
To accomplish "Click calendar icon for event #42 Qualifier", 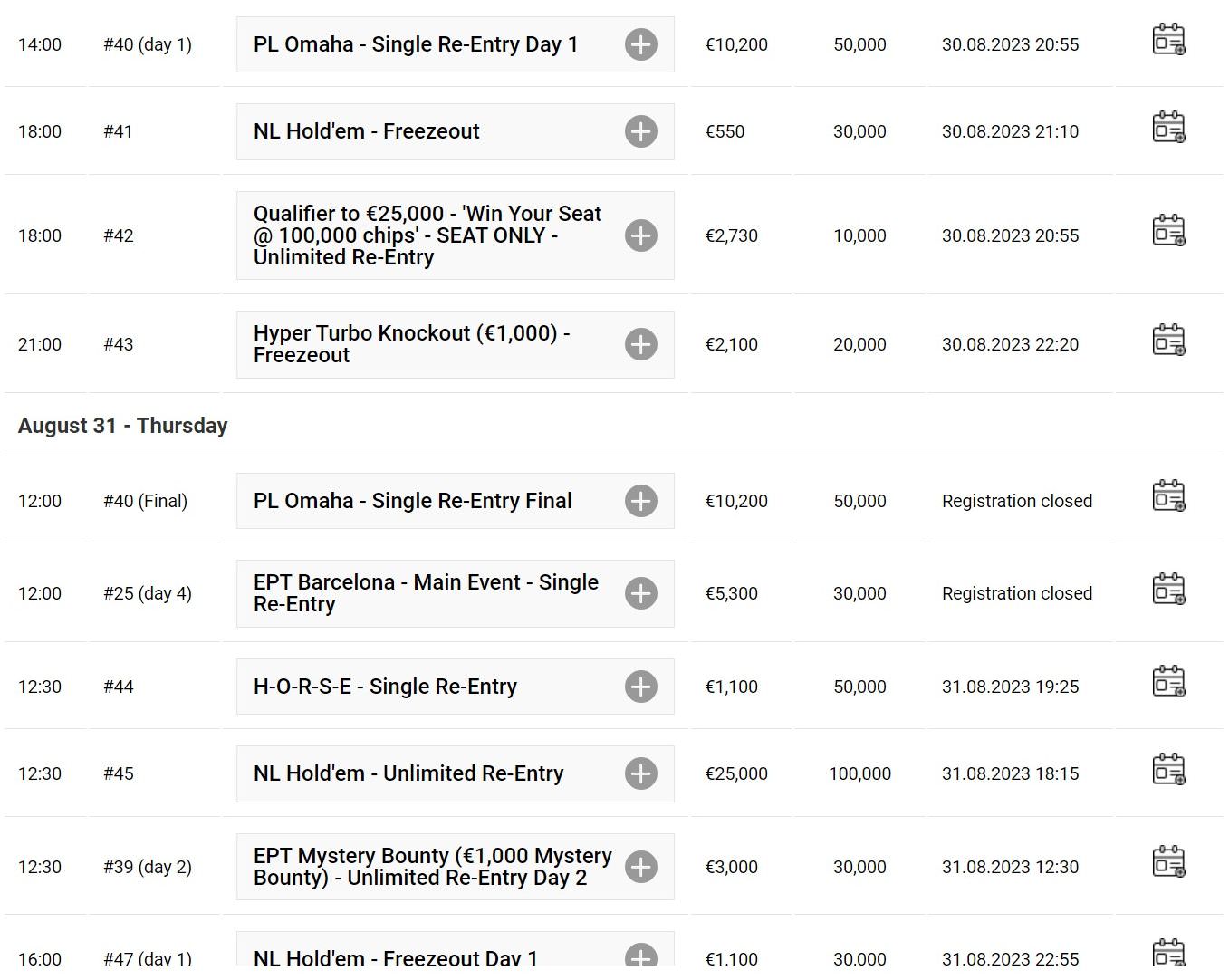I will (x=1168, y=231).
